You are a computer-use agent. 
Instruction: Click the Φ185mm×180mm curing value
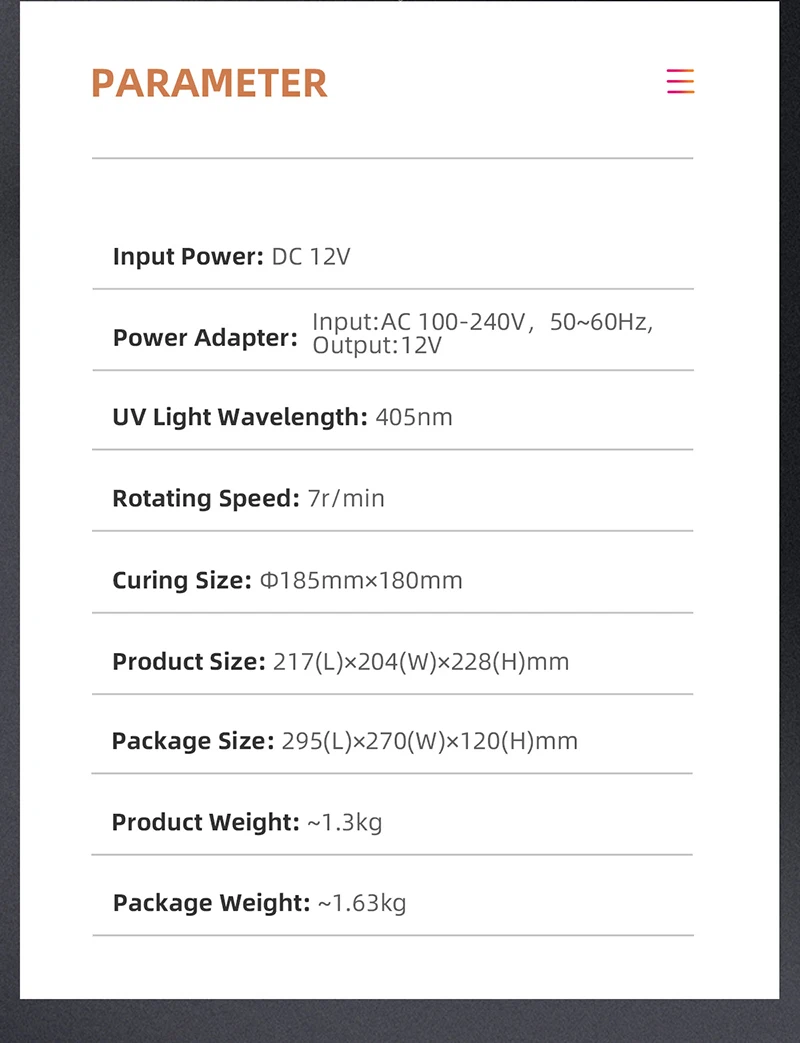(361, 580)
